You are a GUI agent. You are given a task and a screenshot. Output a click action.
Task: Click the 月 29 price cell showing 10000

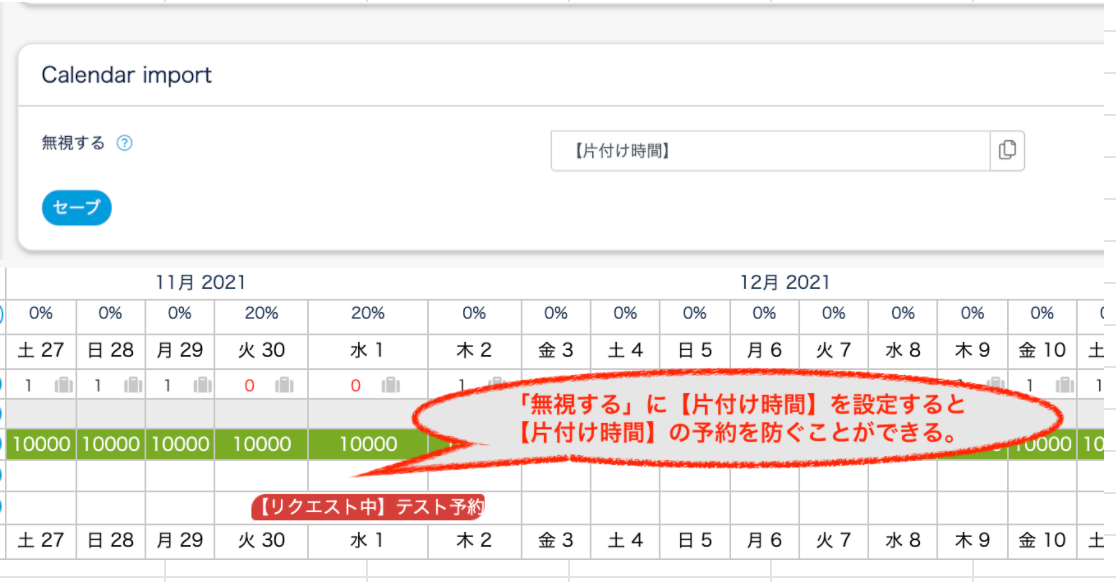pos(180,445)
